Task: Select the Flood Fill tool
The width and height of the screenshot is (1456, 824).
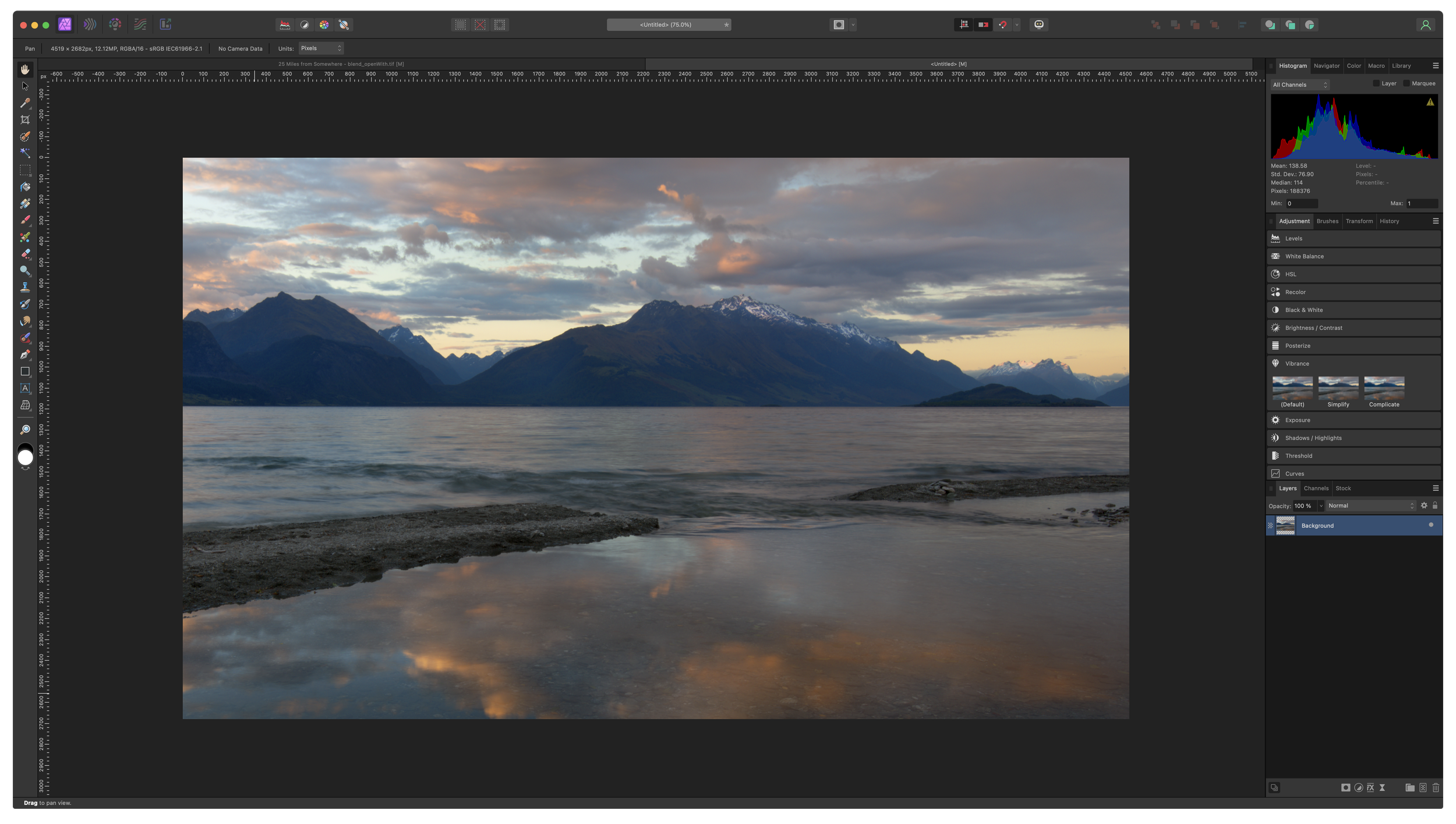Action: tap(26, 186)
